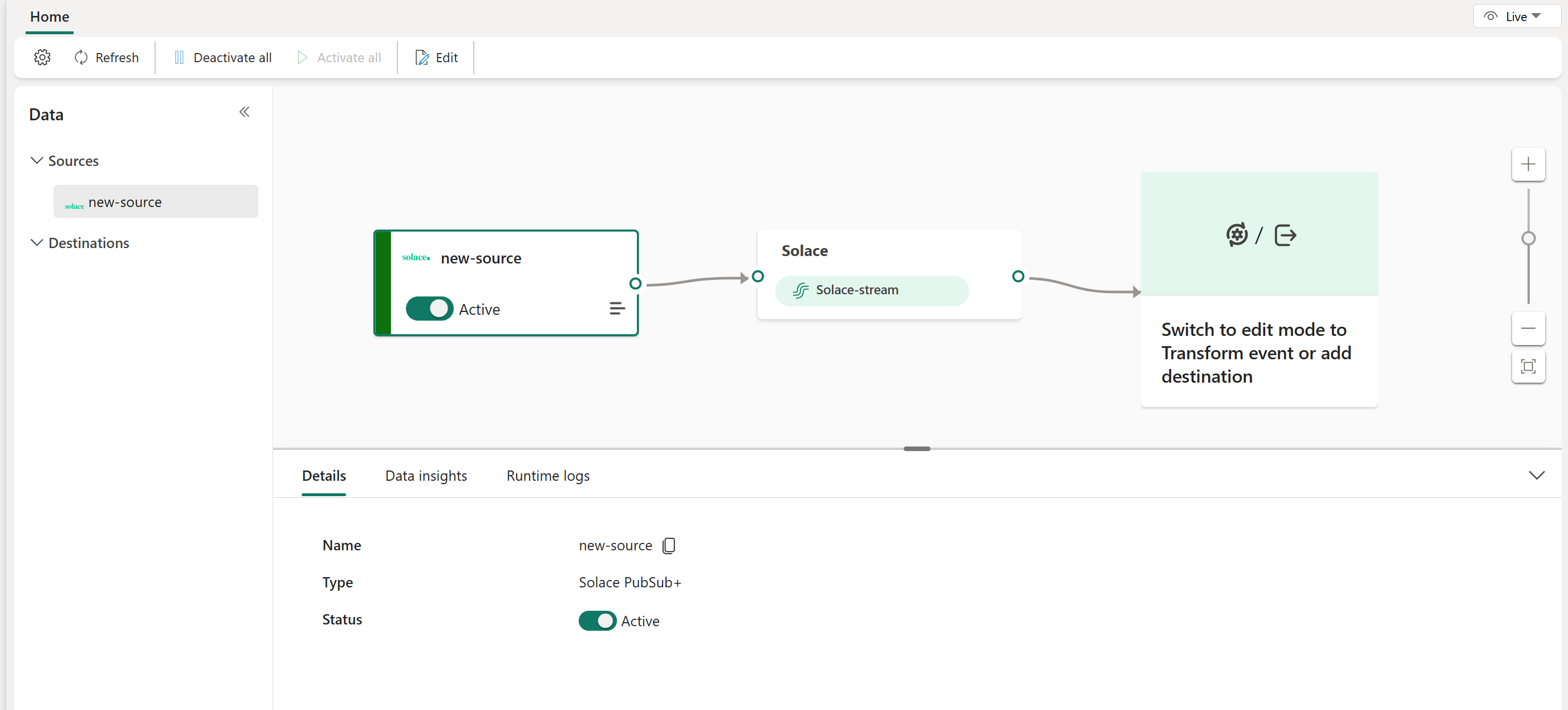The width and height of the screenshot is (1568, 710).
Task: Click the fit-to-view icon
Action: [x=1528, y=367]
